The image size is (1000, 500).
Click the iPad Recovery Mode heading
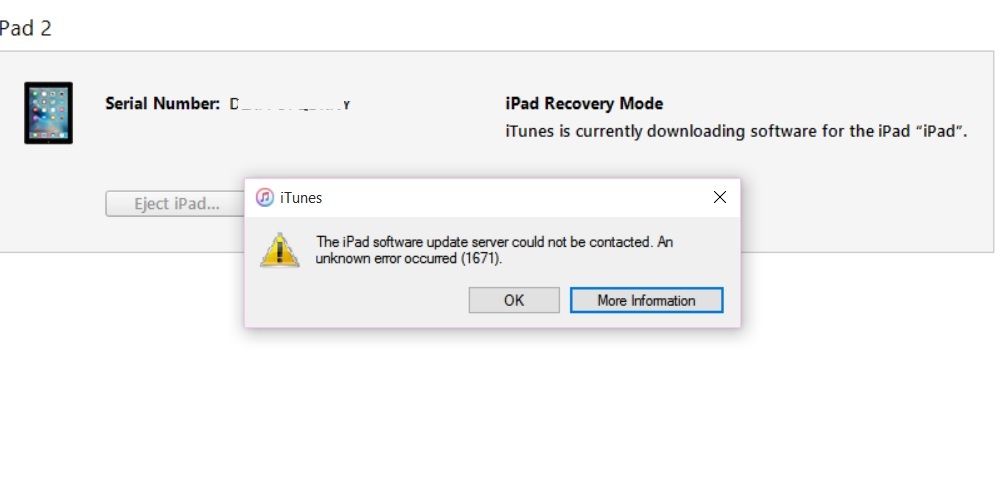pos(584,103)
